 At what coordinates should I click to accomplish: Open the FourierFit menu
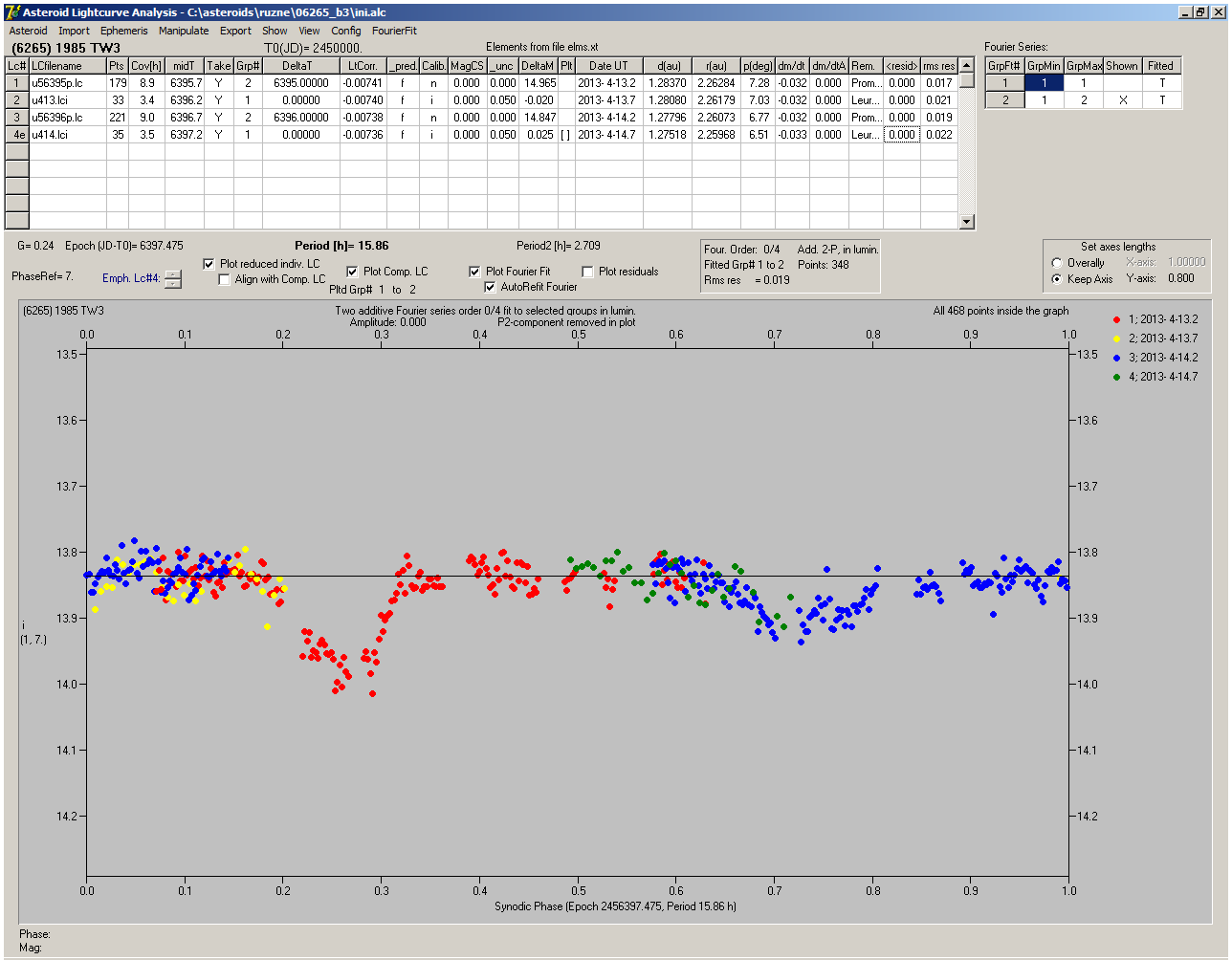[x=394, y=31]
